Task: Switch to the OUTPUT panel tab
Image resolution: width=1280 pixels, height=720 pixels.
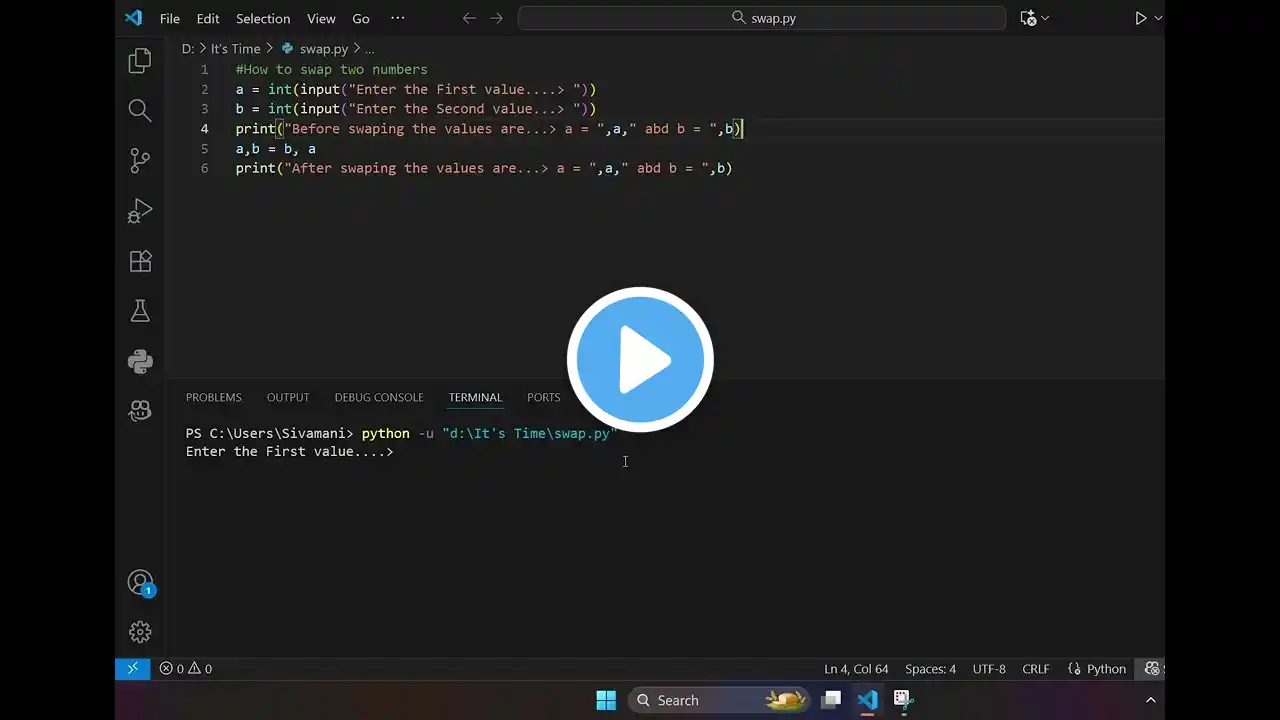Action: (x=288, y=397)
